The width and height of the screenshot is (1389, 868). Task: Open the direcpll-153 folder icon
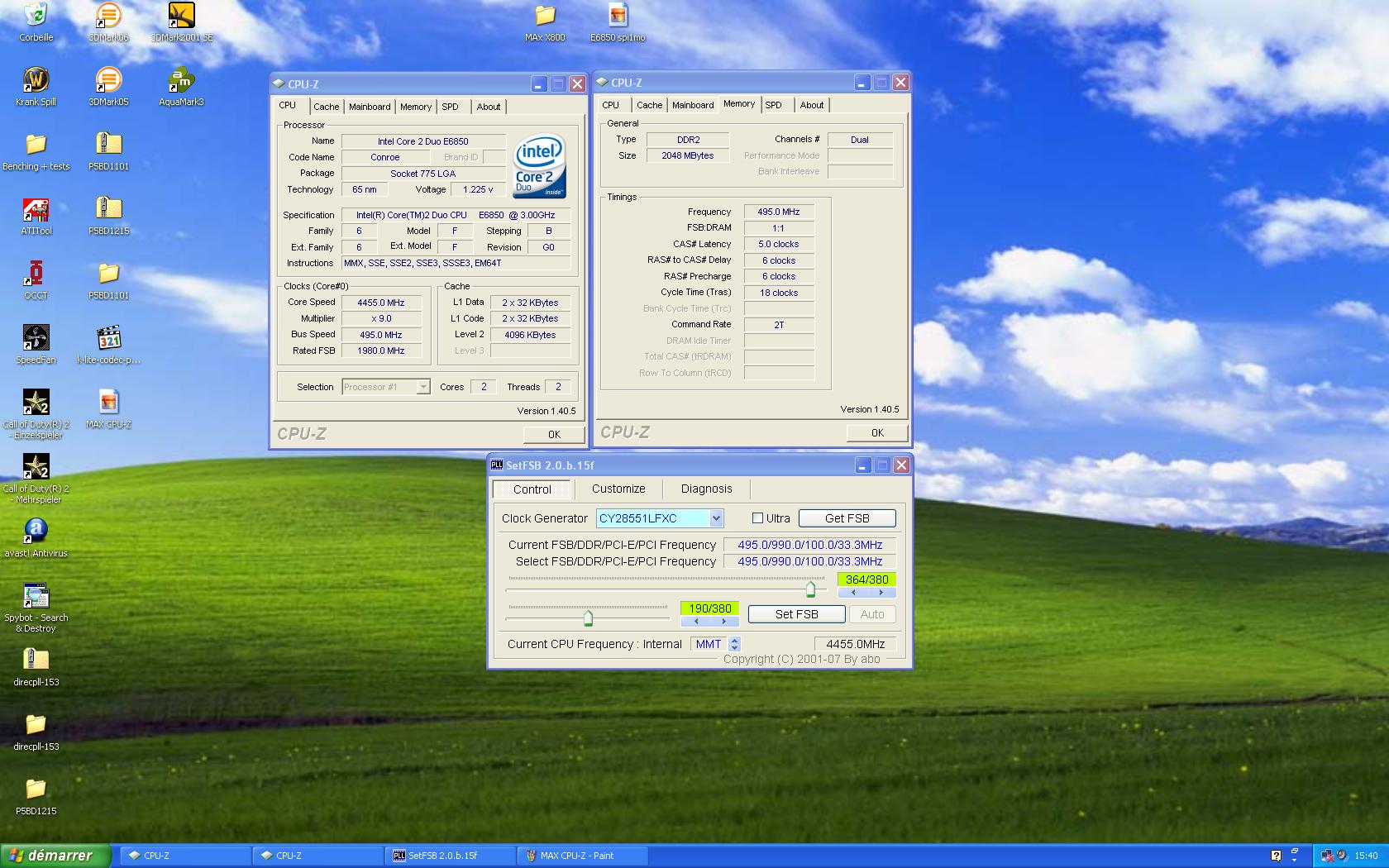(x=36, y=724)
